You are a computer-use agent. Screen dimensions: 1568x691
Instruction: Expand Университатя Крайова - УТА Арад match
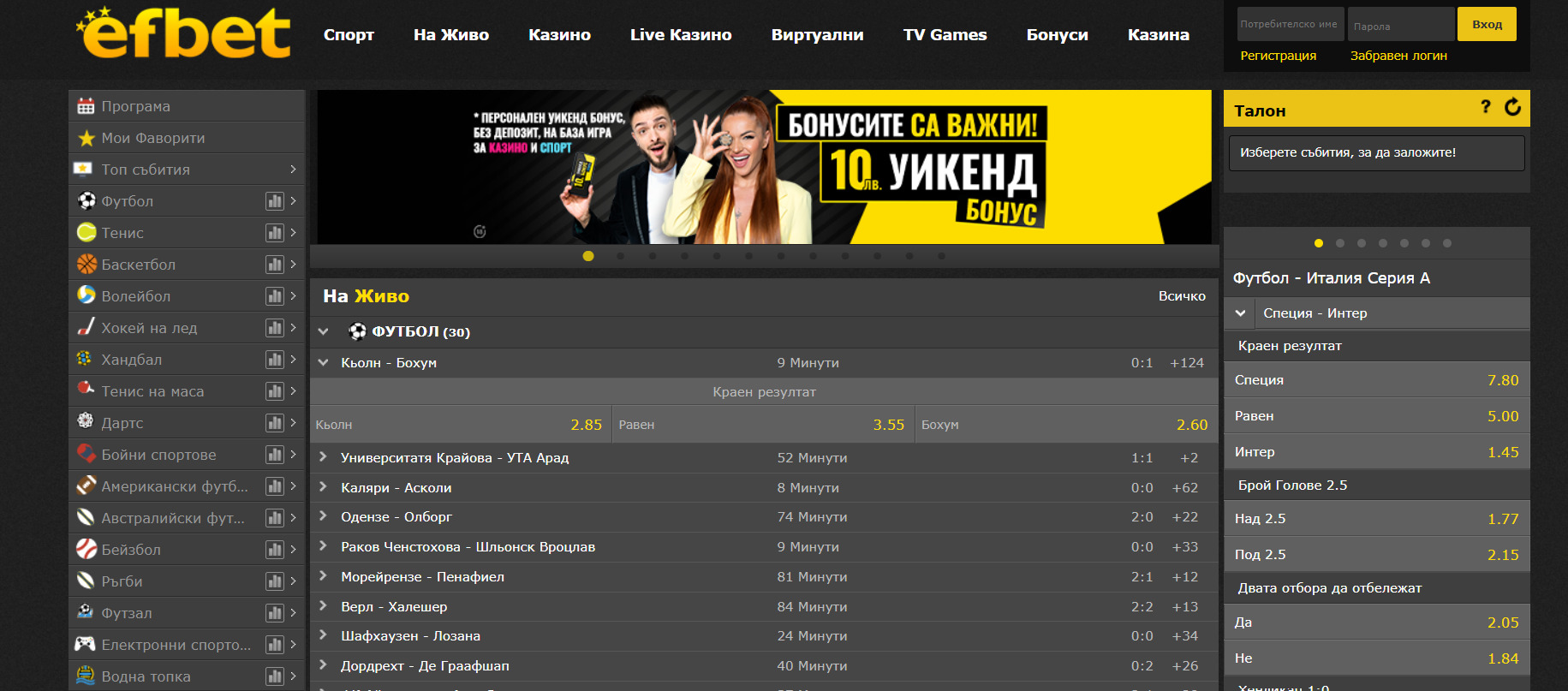point(323,457)
